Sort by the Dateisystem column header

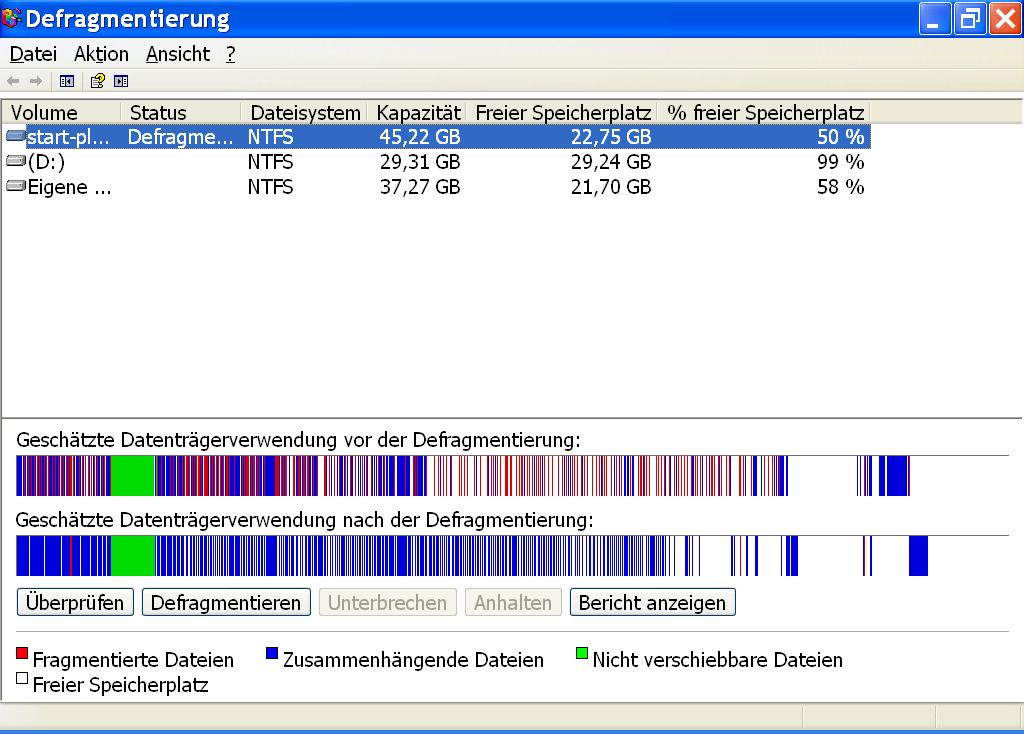click(304, 112)
